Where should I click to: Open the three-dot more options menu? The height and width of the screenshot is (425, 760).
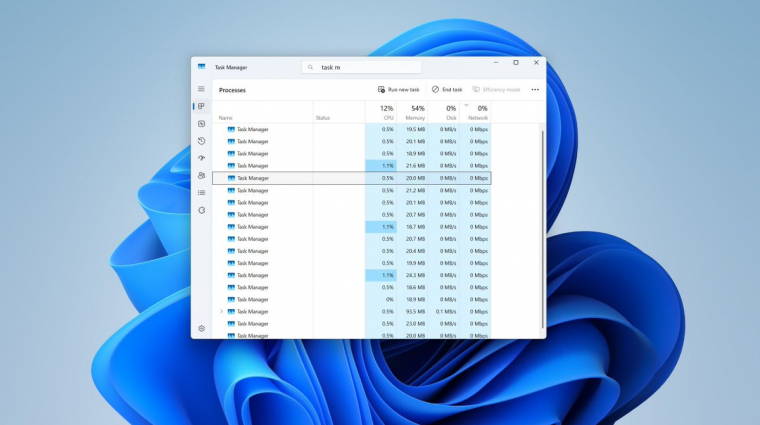coord(535,90)
